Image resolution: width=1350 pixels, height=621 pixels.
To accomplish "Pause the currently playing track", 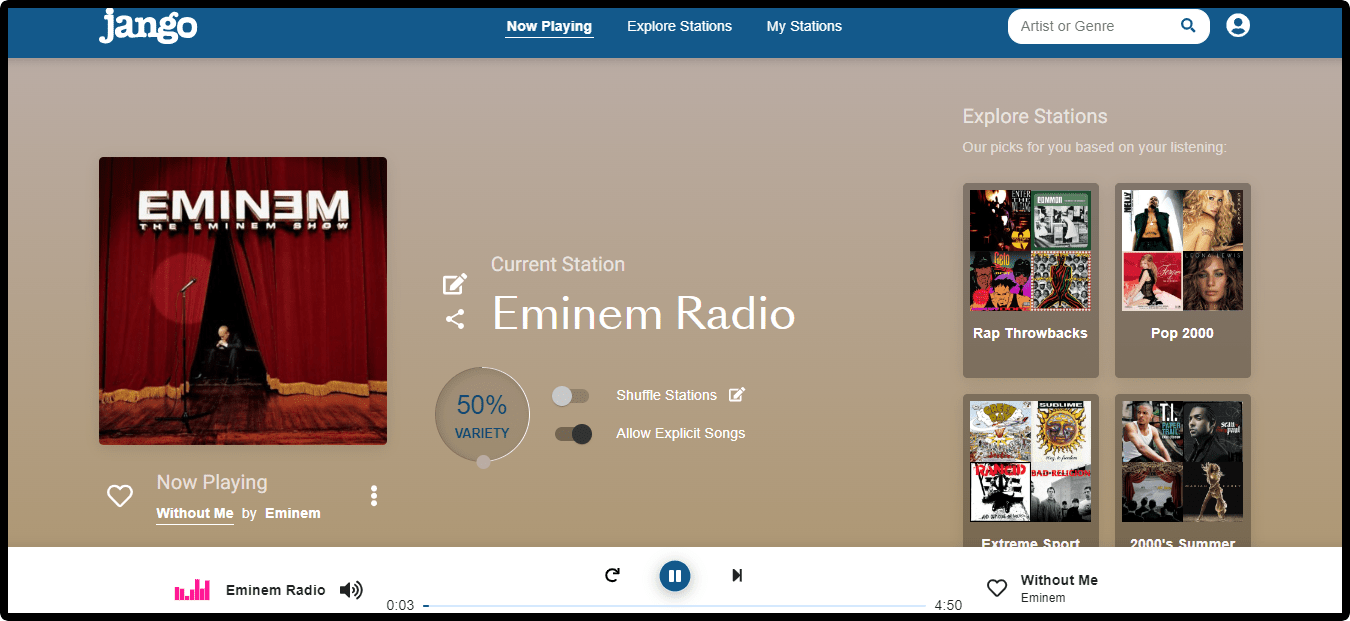I will [x=675, y=576].
